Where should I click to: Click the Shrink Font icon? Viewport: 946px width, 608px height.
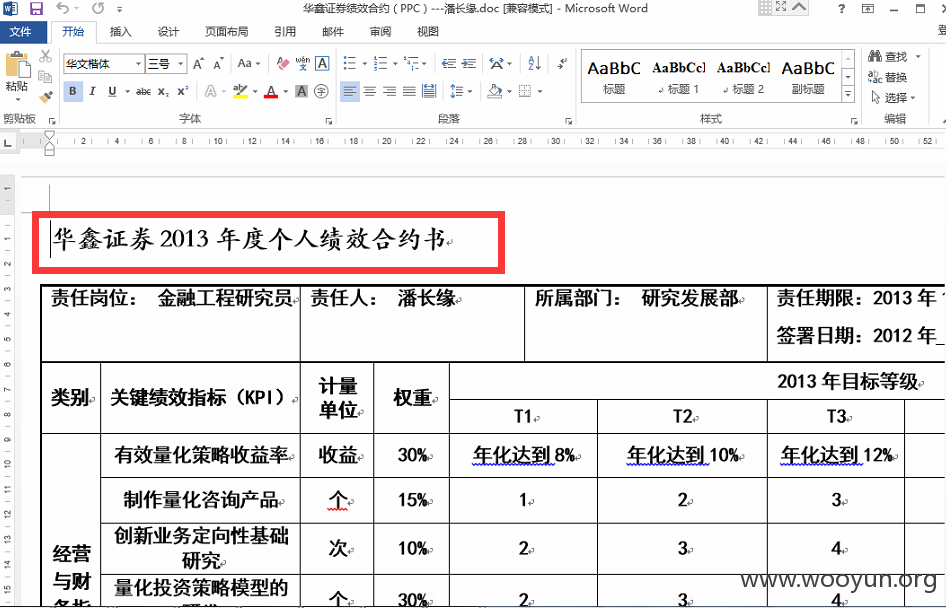pos(218,63)
